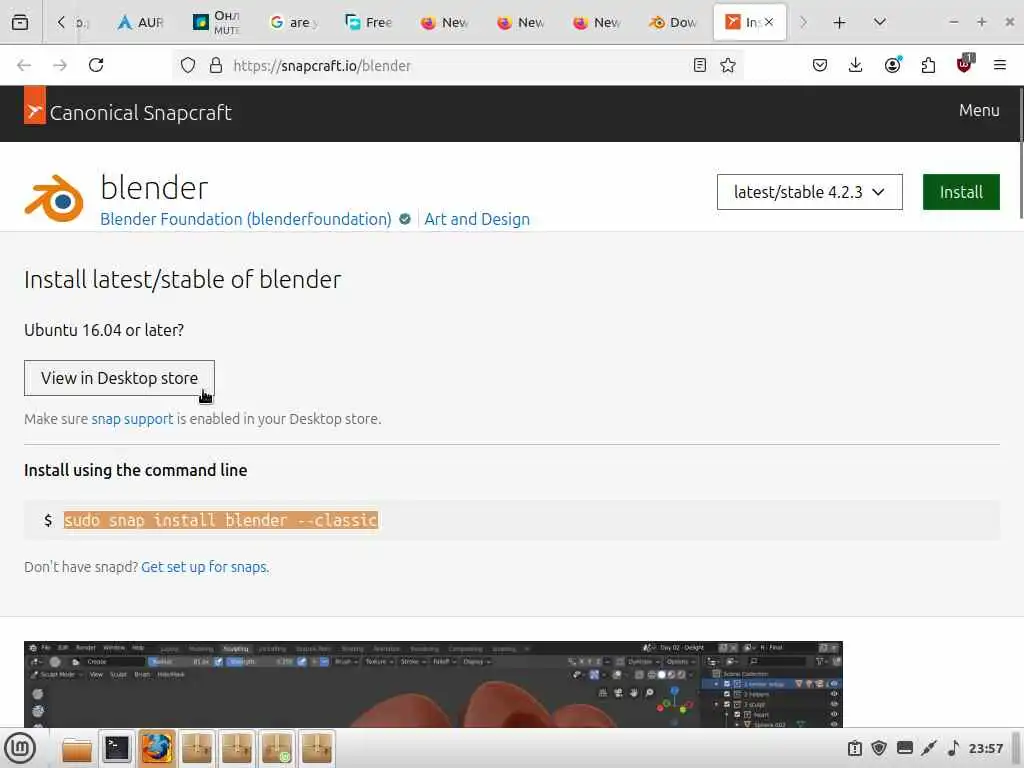Open the Firefox View icon in the tab bar
This screenshot has width=1024, height=768.
(20, 22)
